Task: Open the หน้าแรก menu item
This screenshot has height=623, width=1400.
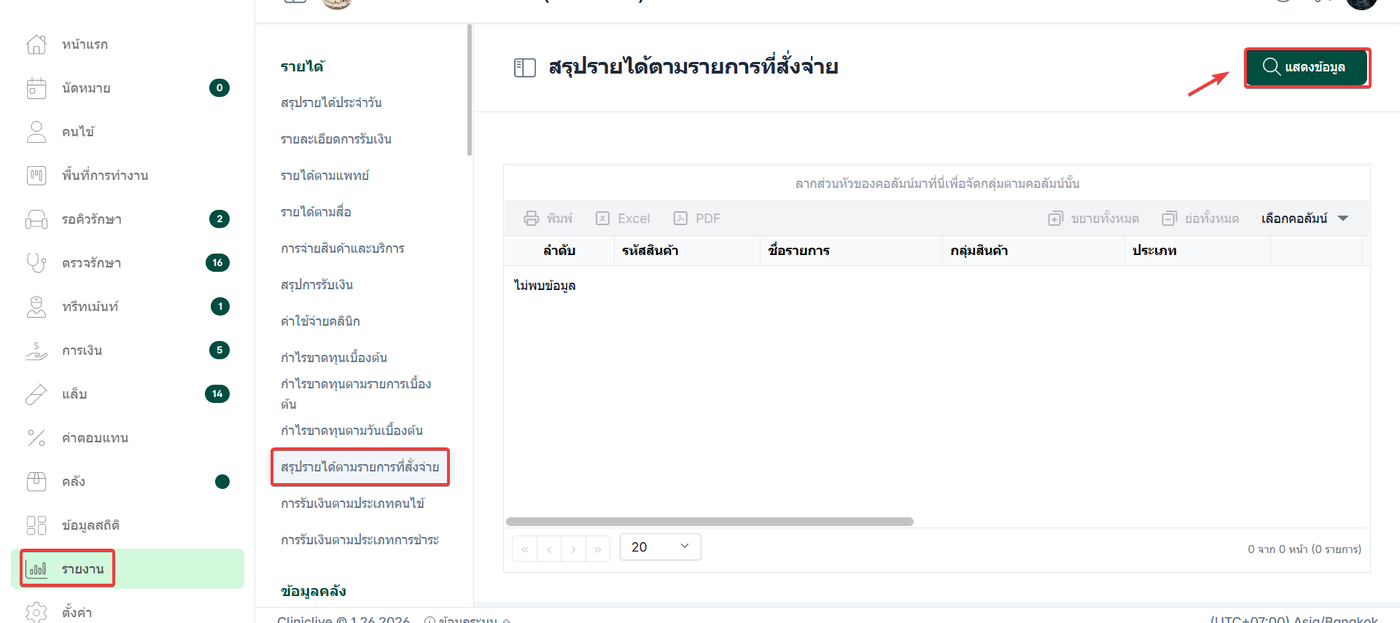Action: pos(128,44)
